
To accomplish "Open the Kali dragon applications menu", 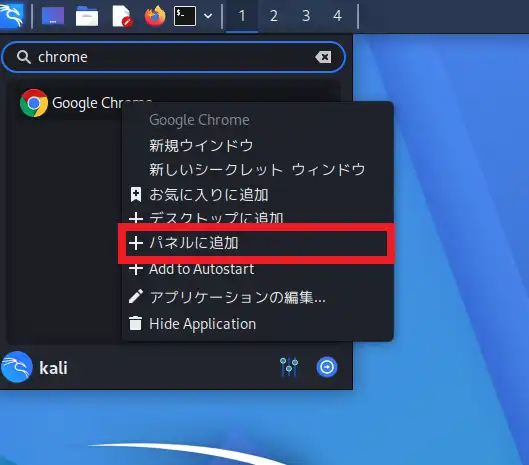I will click(12, 16).
